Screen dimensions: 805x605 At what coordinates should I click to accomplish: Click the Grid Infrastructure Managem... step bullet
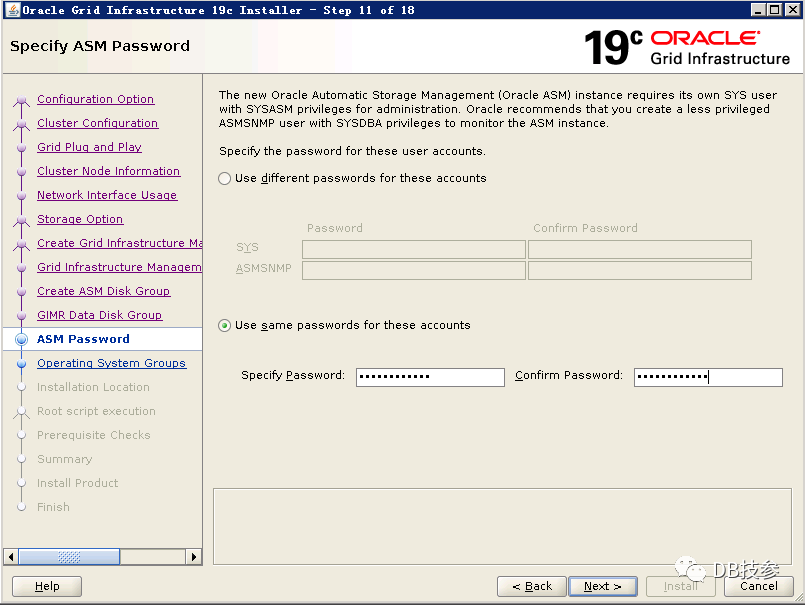coord(22,268)
